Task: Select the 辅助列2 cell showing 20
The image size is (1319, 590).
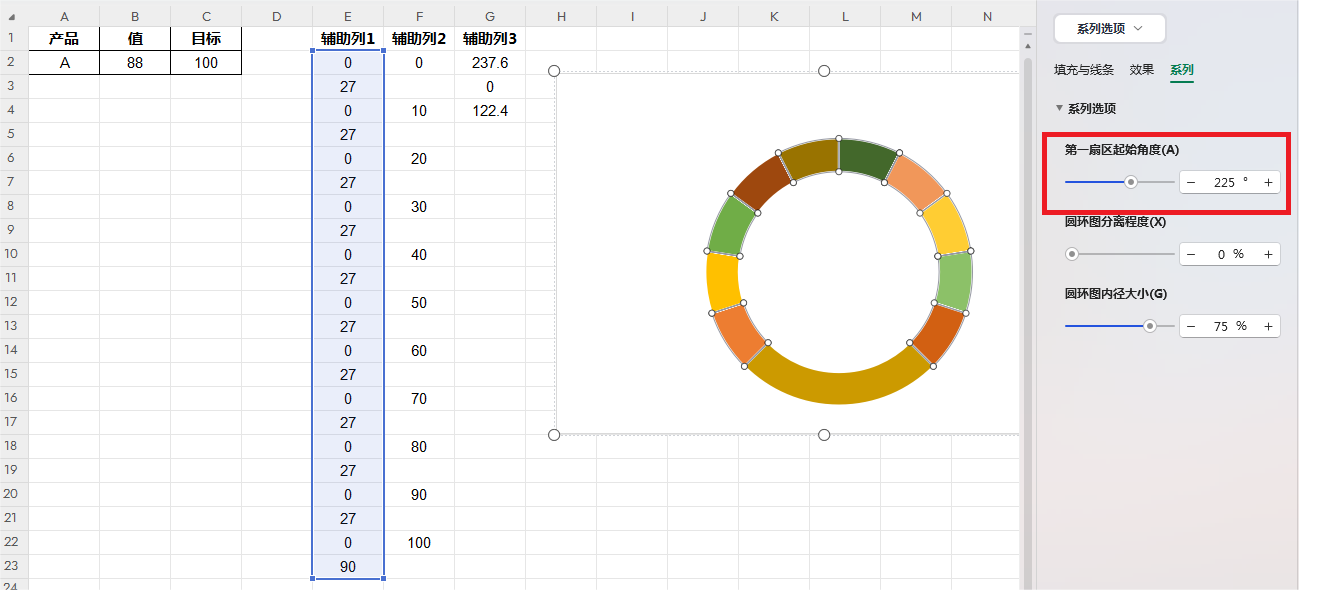Action: pos(419,159)
